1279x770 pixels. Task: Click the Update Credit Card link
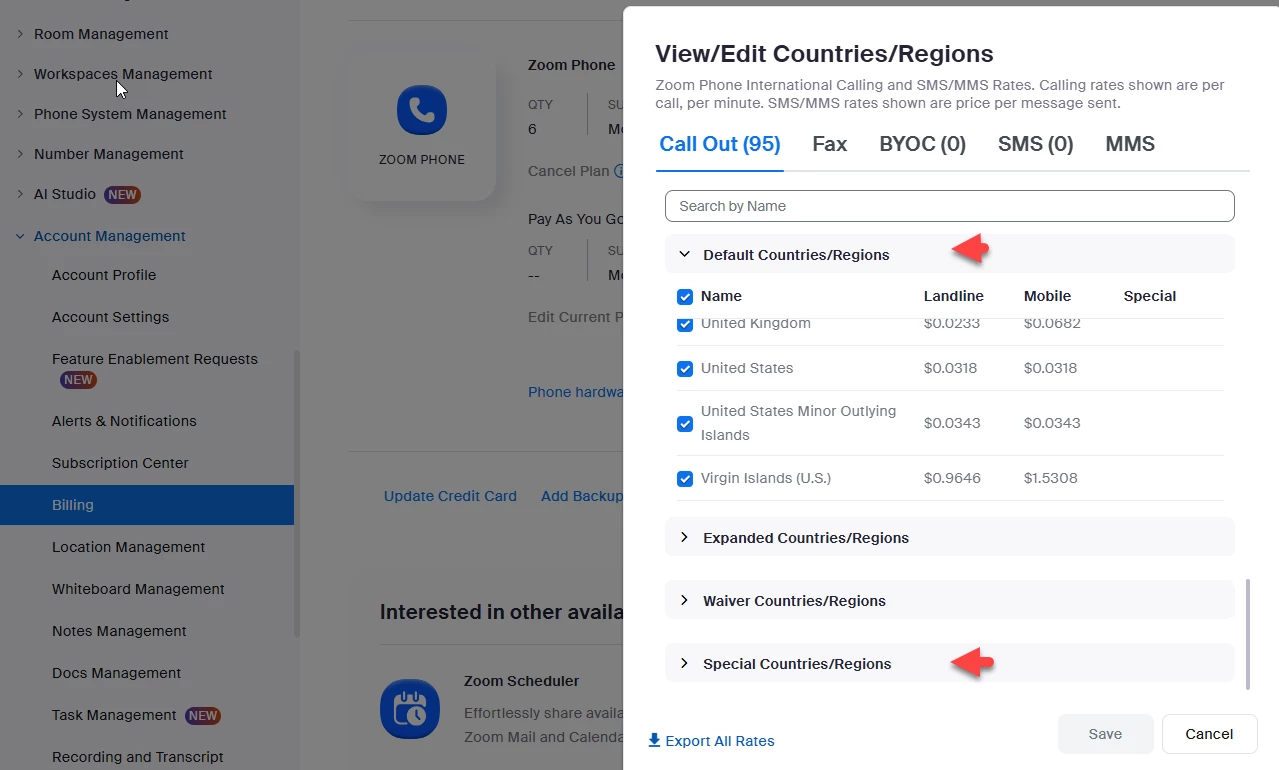pos(450,496)
